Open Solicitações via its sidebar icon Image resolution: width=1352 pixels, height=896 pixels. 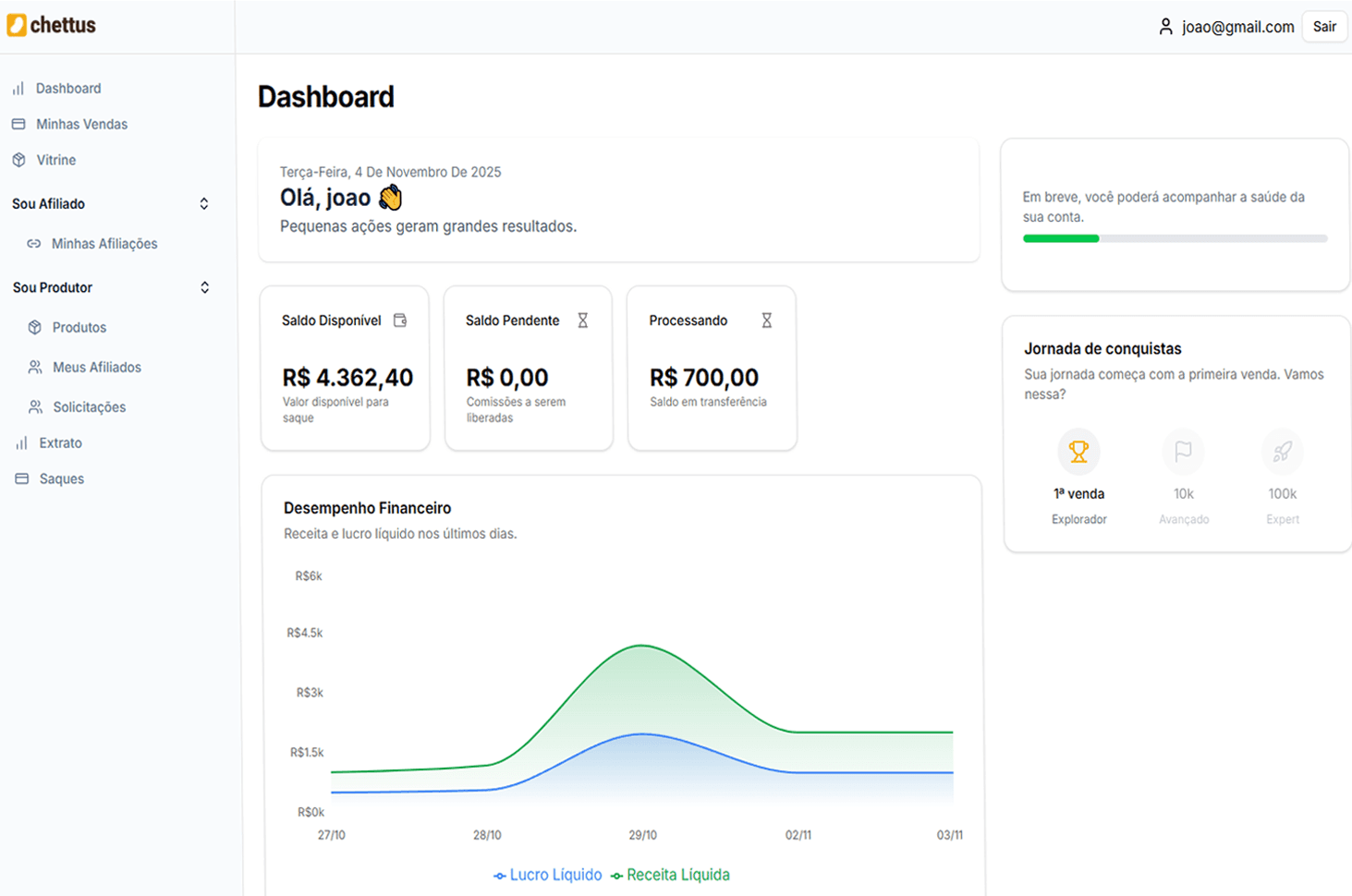(x=34, y=406)
